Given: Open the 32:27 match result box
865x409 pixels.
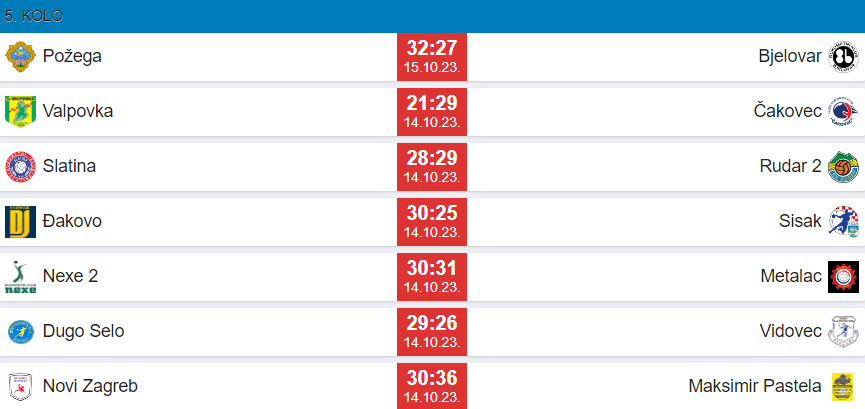Looking at the screenshot, I should [432, 56].
